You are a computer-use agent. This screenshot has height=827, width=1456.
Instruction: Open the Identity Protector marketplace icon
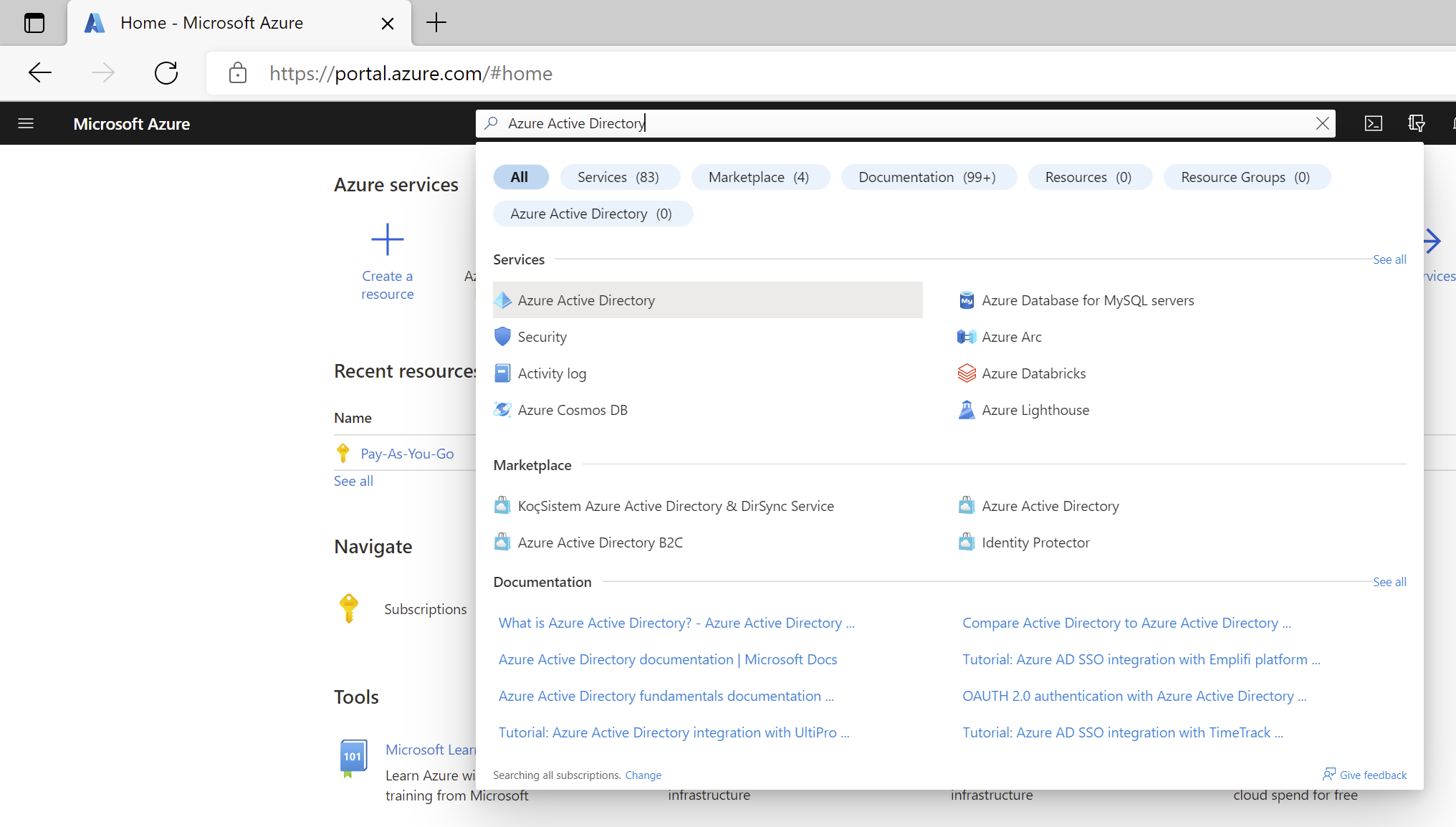(967, 542)
